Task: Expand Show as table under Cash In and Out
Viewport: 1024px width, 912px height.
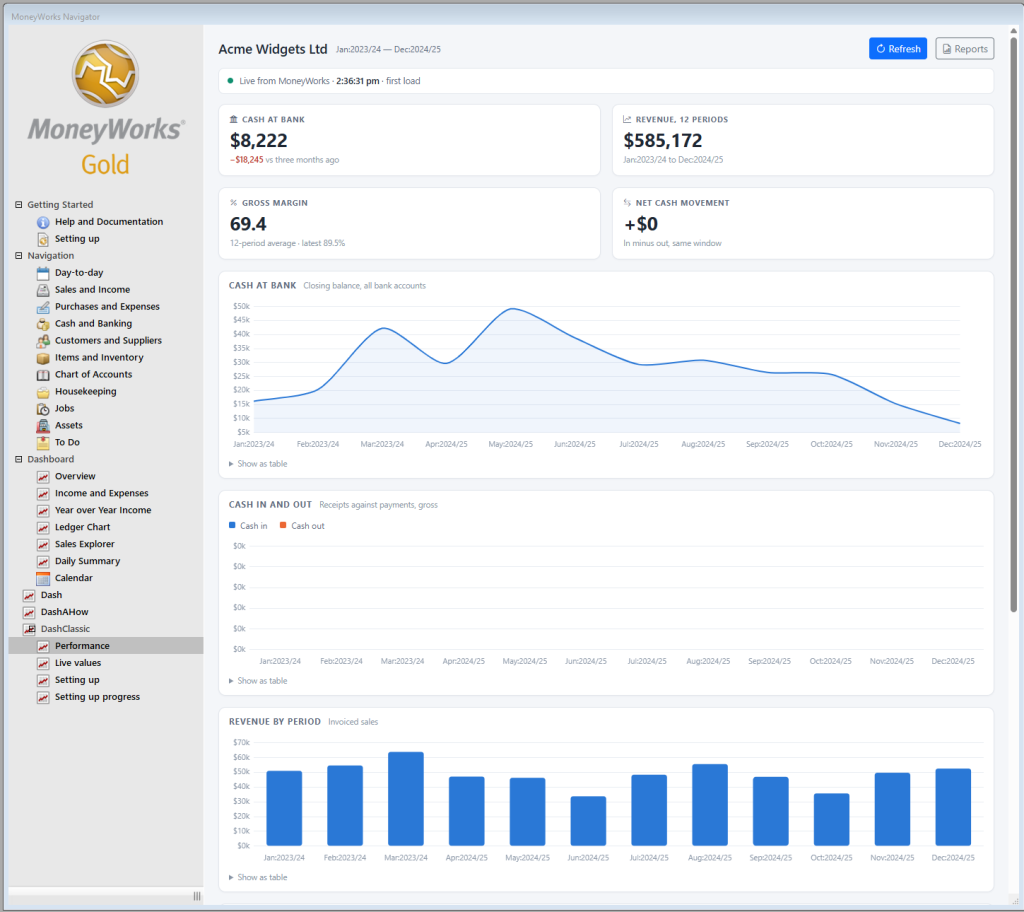Action: coord(258,681)
